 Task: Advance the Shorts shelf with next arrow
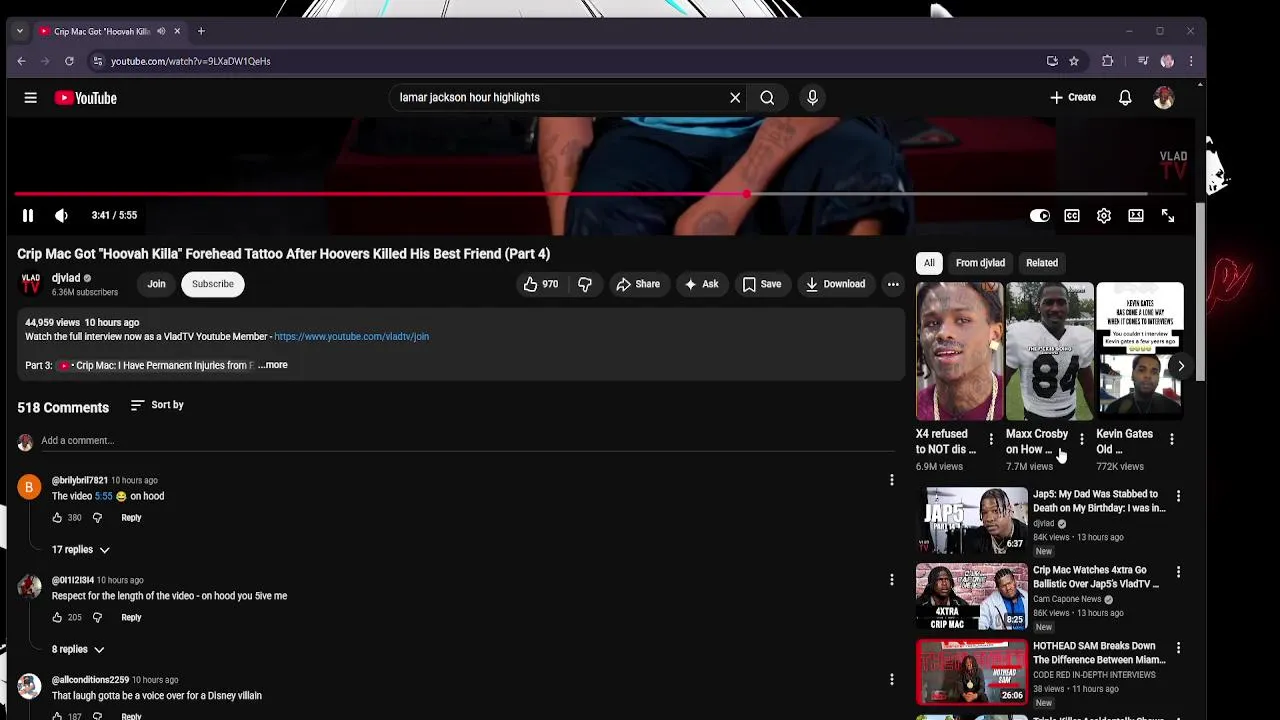(x=1181, y=366)
